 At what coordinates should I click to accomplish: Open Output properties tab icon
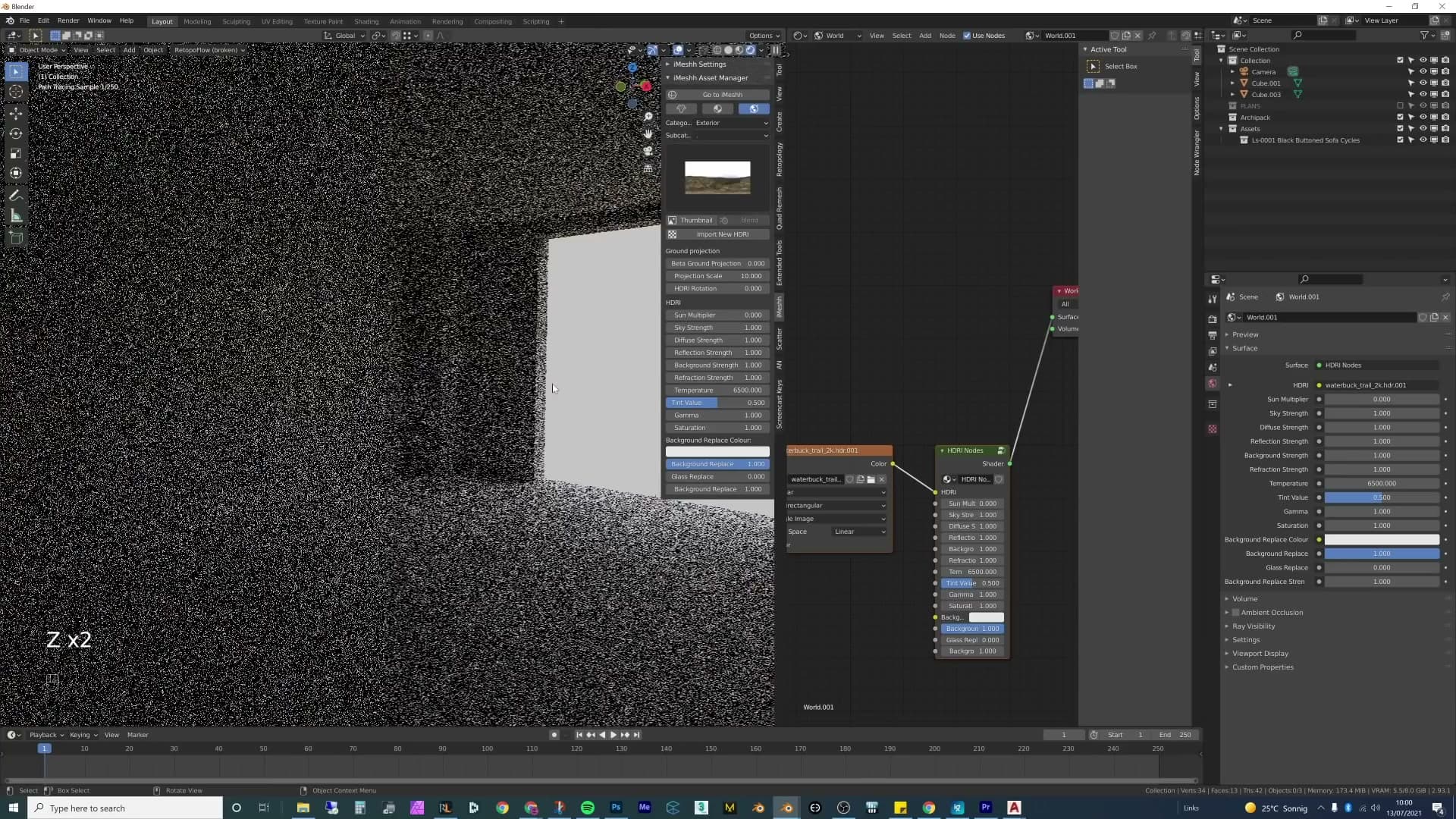(1213, 335)
